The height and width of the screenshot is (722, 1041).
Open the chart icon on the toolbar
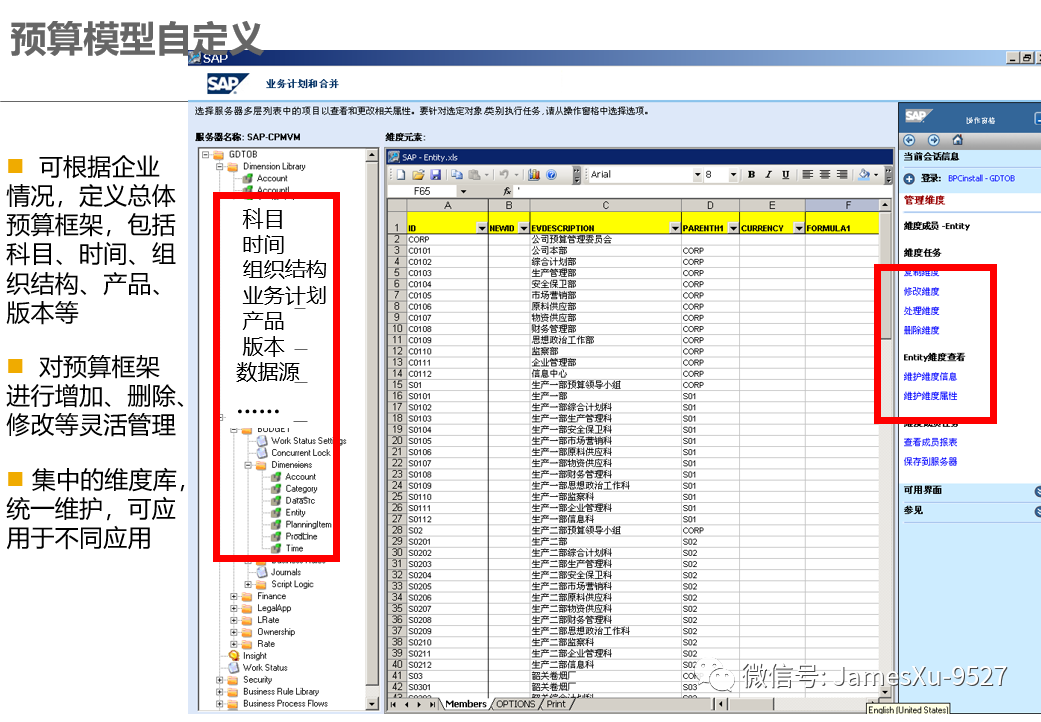click(x=533, y=174)
